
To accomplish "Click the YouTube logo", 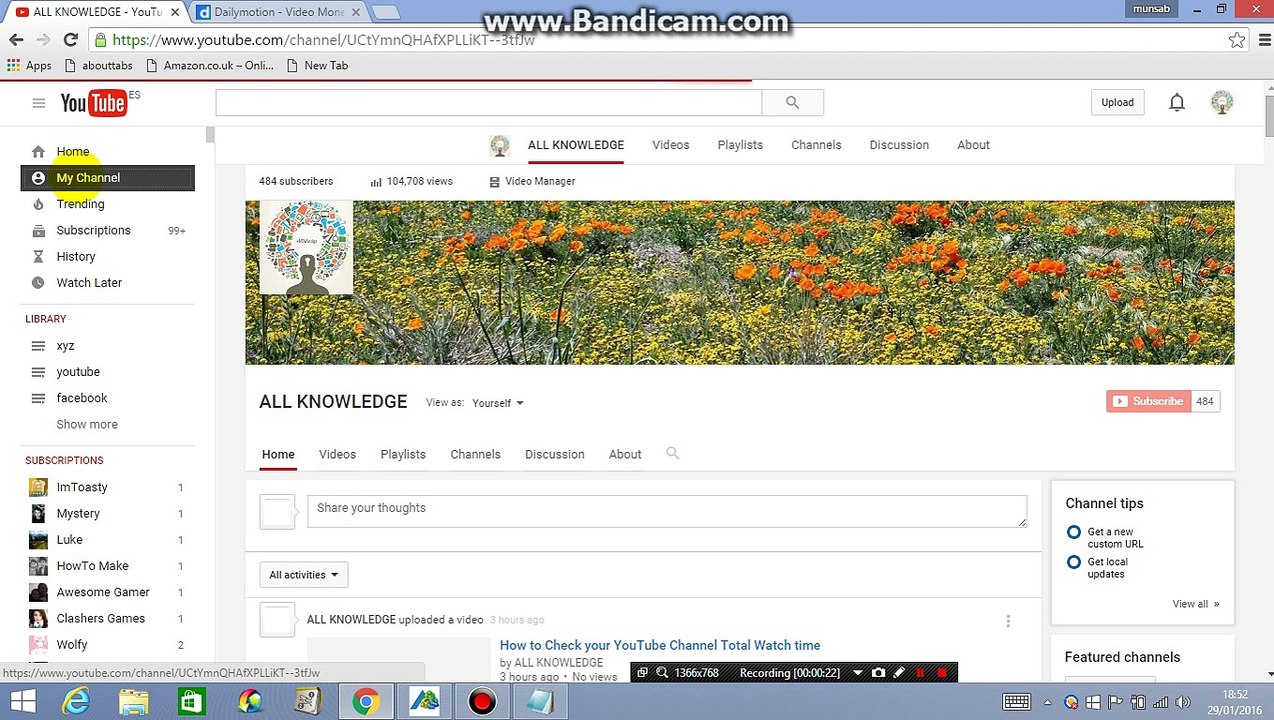I will (93, 103).
